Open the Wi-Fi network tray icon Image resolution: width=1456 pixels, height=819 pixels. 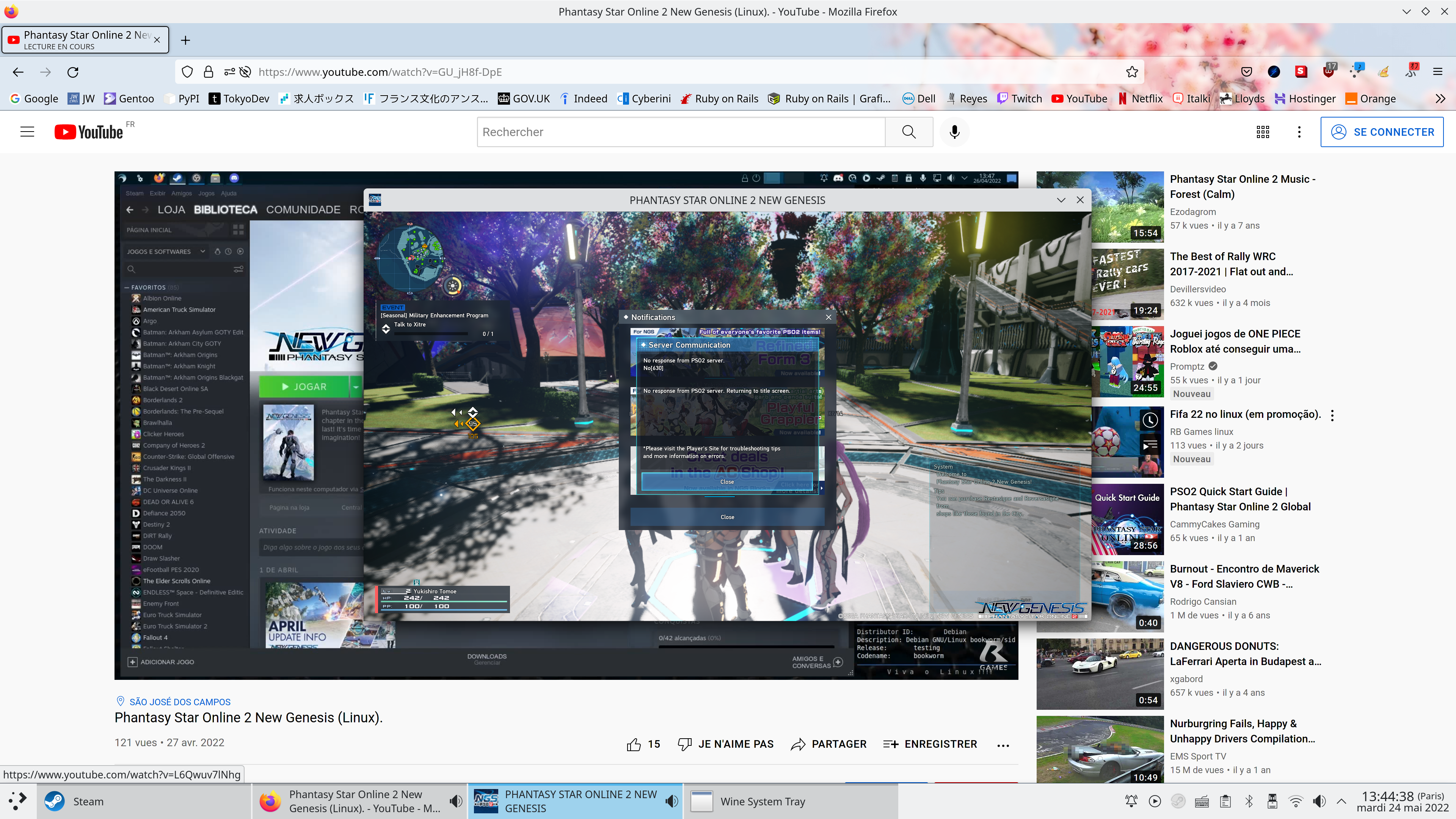(x=1296, y=801)
